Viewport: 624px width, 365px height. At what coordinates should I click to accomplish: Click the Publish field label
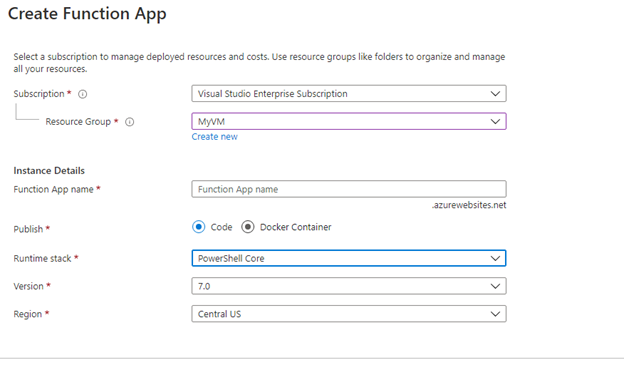28,229
